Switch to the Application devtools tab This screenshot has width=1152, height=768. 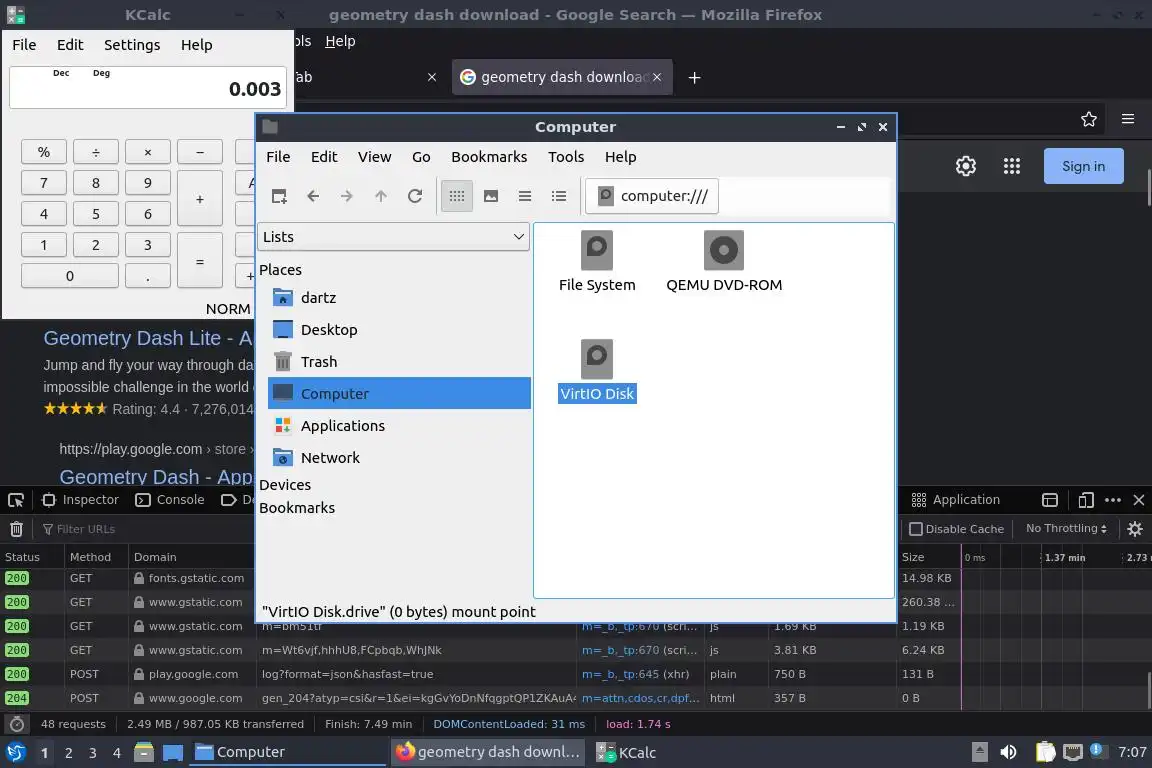coord(955,500)
